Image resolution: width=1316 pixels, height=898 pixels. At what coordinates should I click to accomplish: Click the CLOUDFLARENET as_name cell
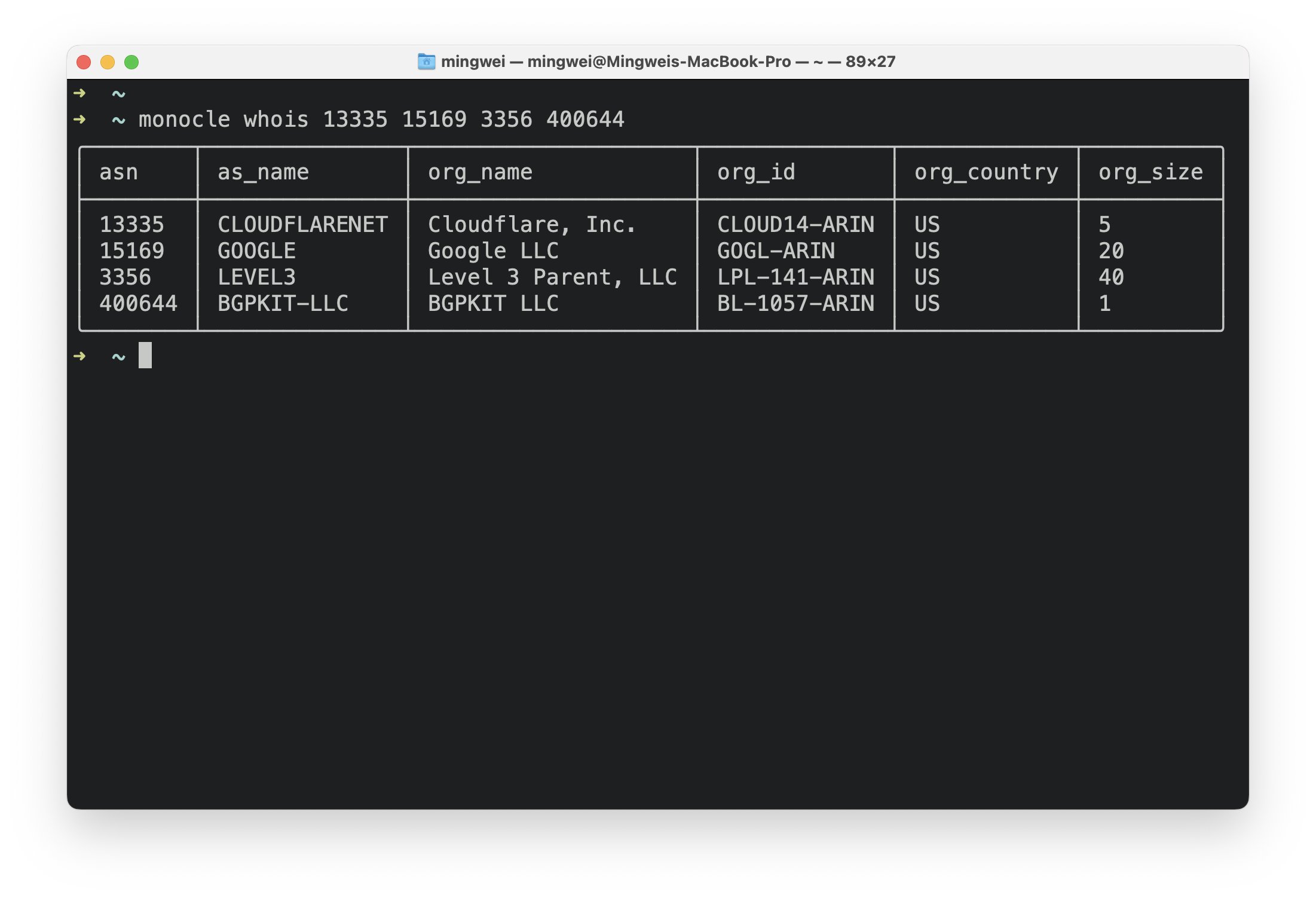pos(302,225)
